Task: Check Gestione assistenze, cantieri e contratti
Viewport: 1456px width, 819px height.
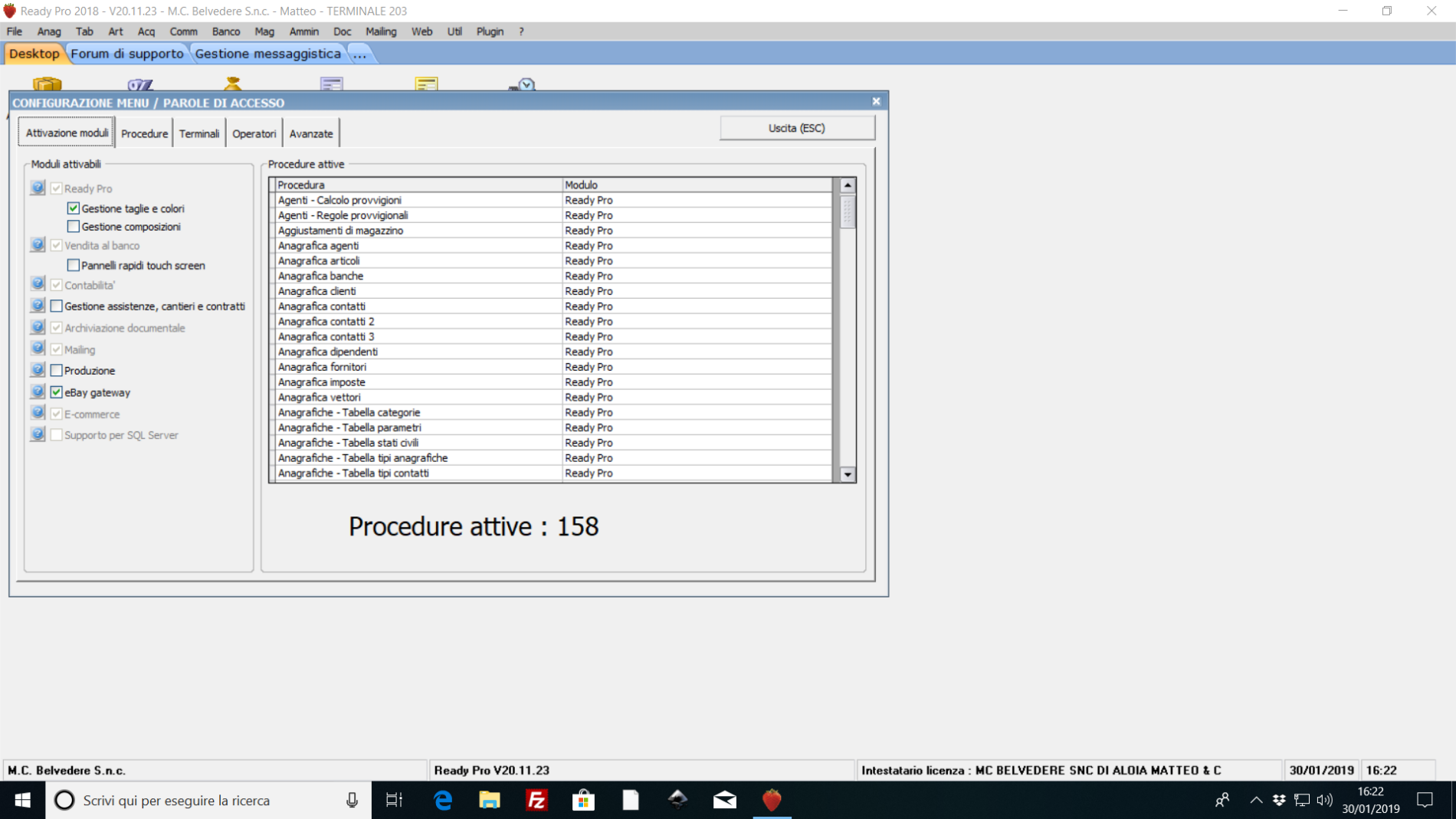Action: [57, 306]
